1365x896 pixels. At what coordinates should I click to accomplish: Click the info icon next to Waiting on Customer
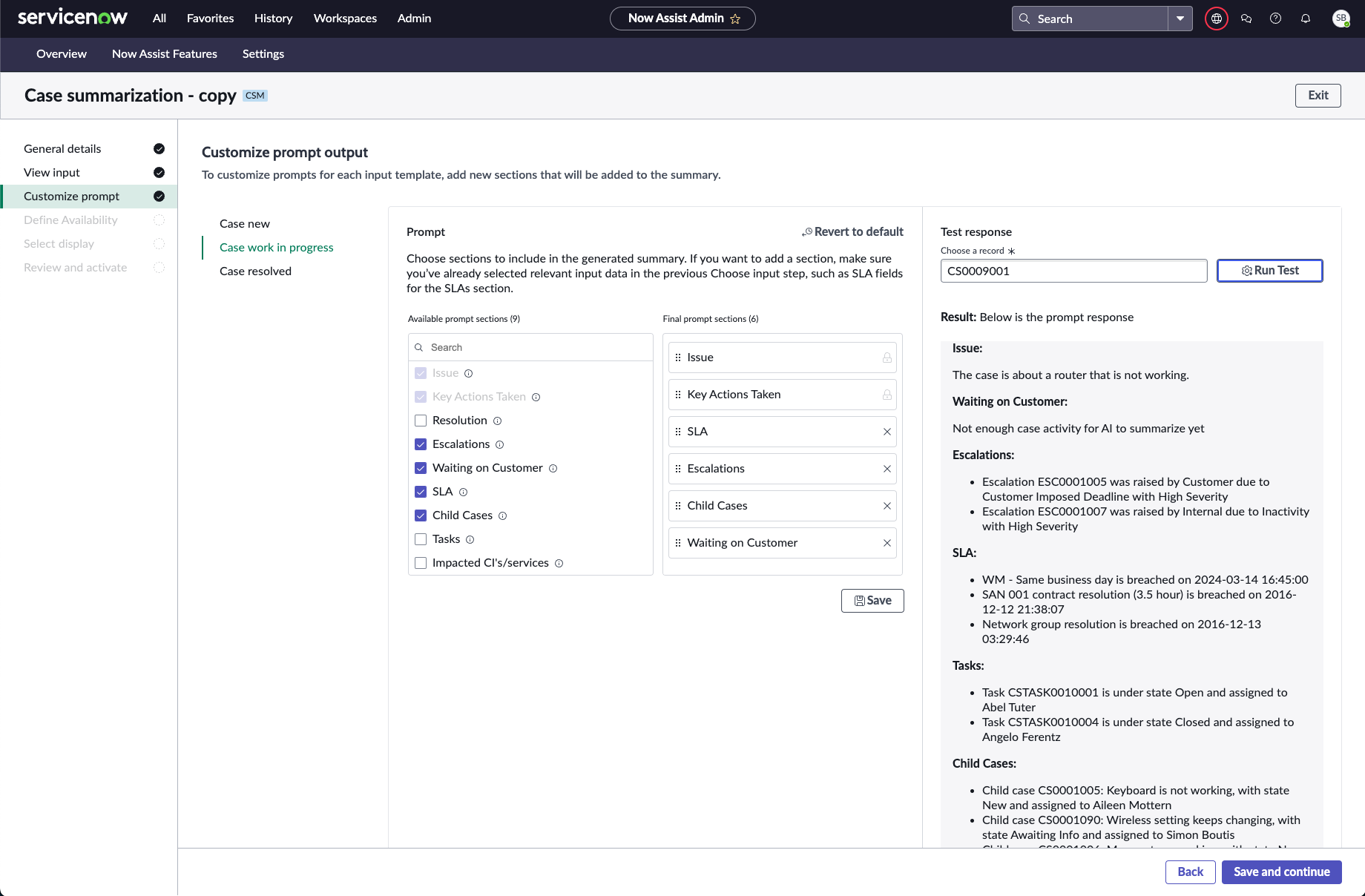pyautogui.click(x=553, y=468)
